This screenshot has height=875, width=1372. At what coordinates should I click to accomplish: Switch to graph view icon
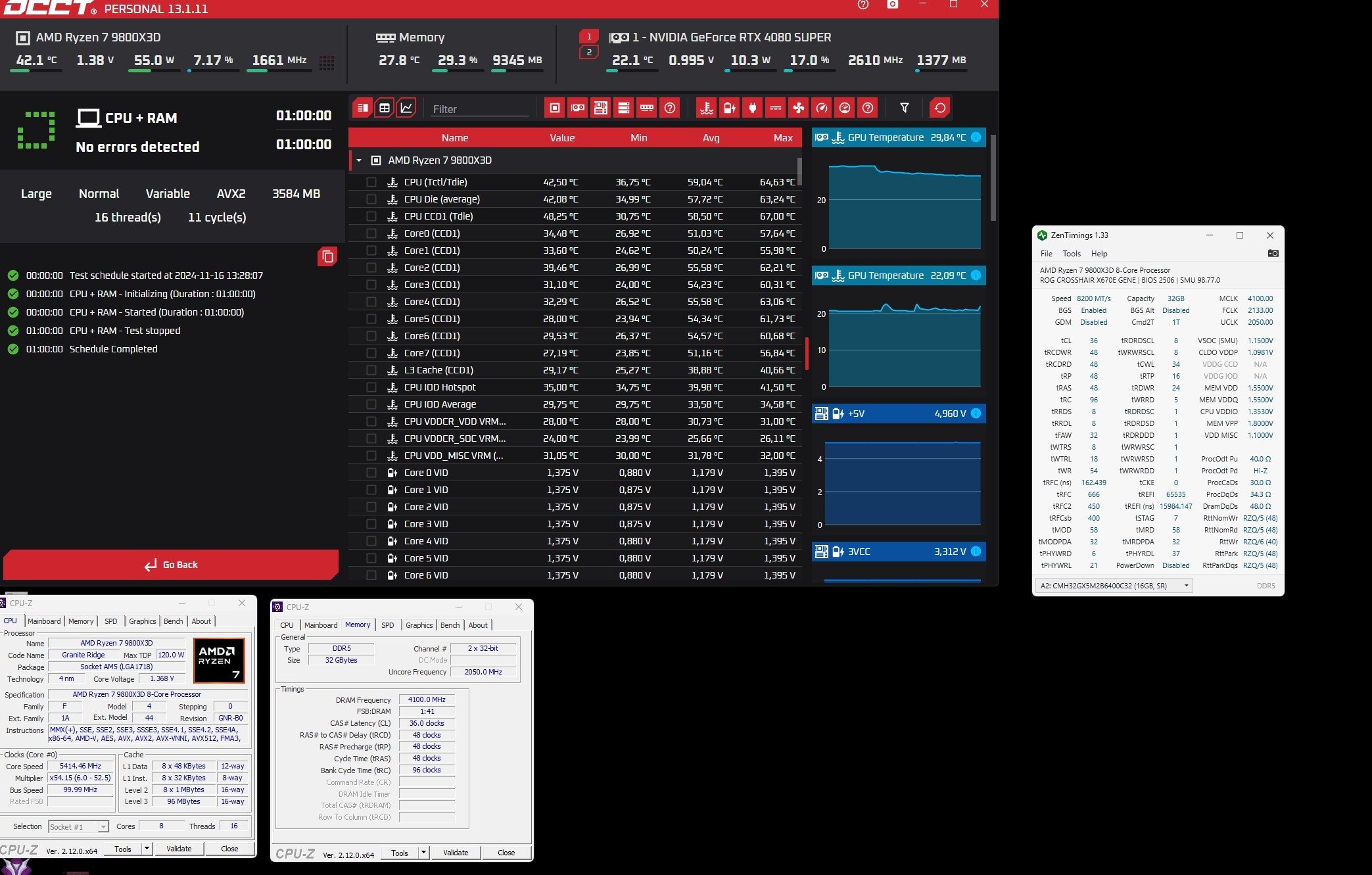point(406,108)
